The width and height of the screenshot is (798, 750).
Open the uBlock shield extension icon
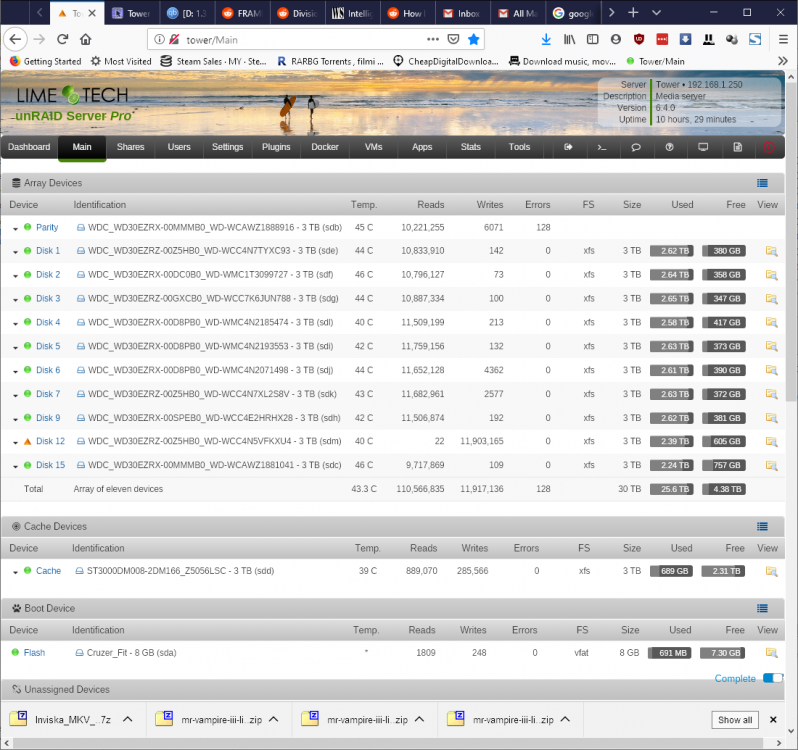[639, 39]
